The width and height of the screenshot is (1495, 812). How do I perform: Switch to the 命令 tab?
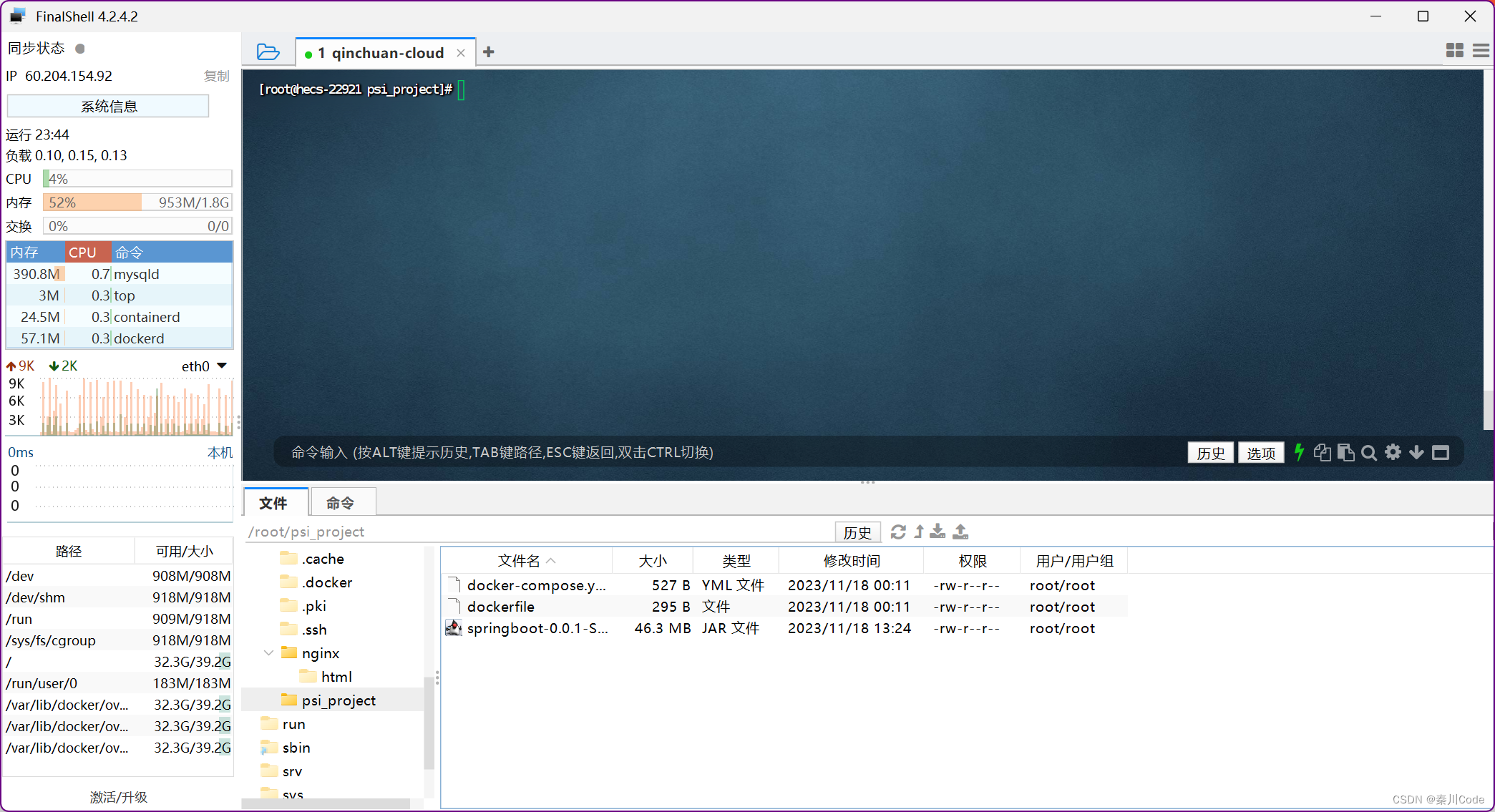click(342, 502)
